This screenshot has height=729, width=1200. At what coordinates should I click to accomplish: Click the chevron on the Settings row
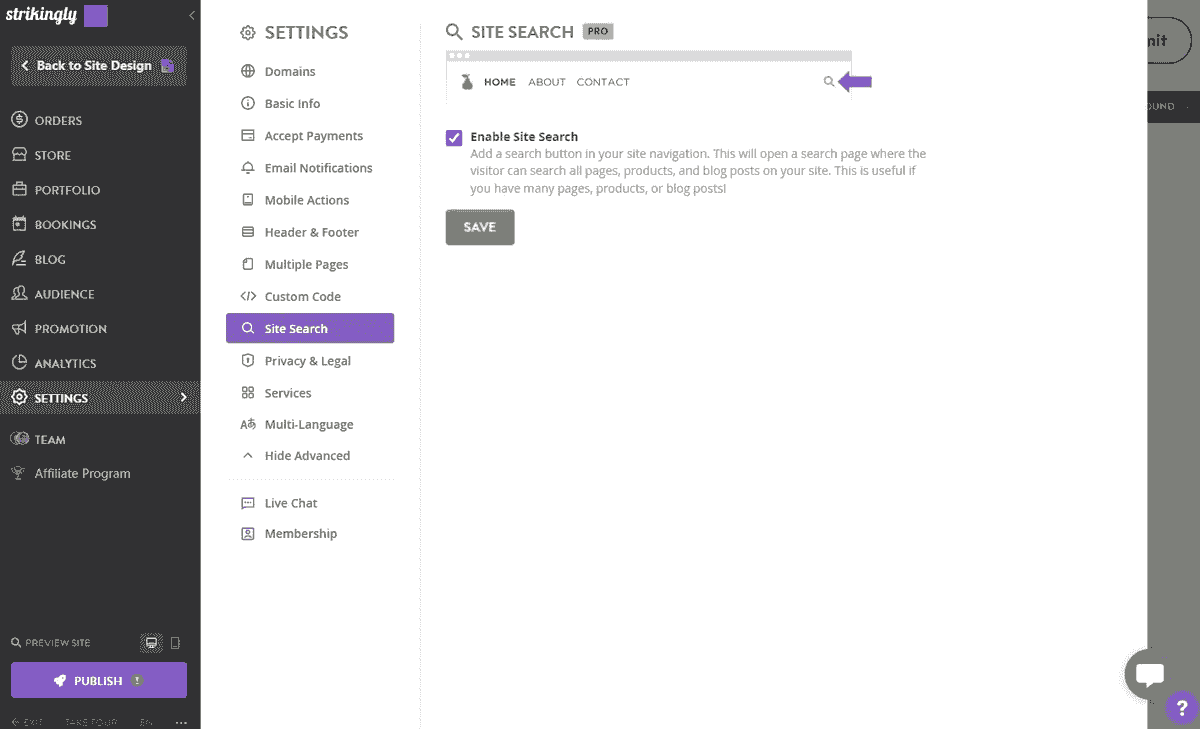point(184,397)
